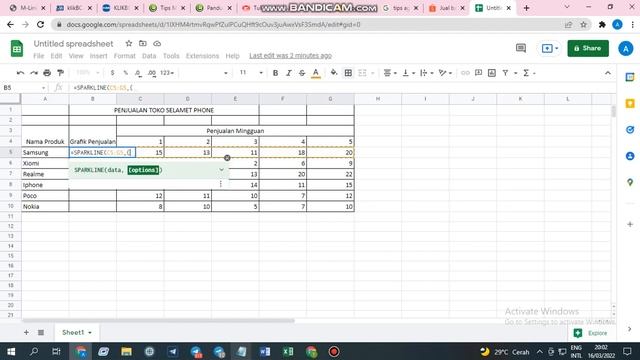
Task: Open the fill color bucket
Action: [x=334, y=73]
